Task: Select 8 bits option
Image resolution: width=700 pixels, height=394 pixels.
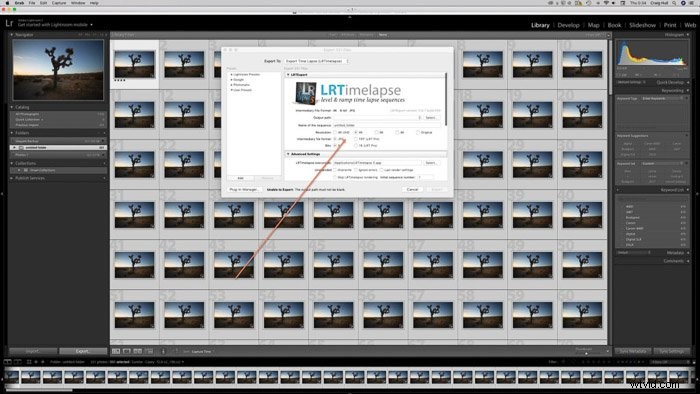Action: point(335,145)
